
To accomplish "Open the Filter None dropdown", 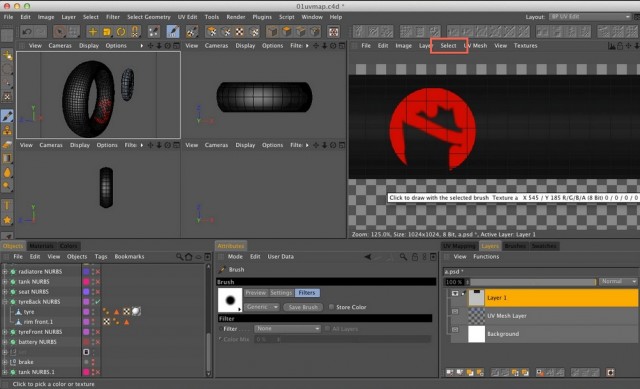I will [287, 329].
